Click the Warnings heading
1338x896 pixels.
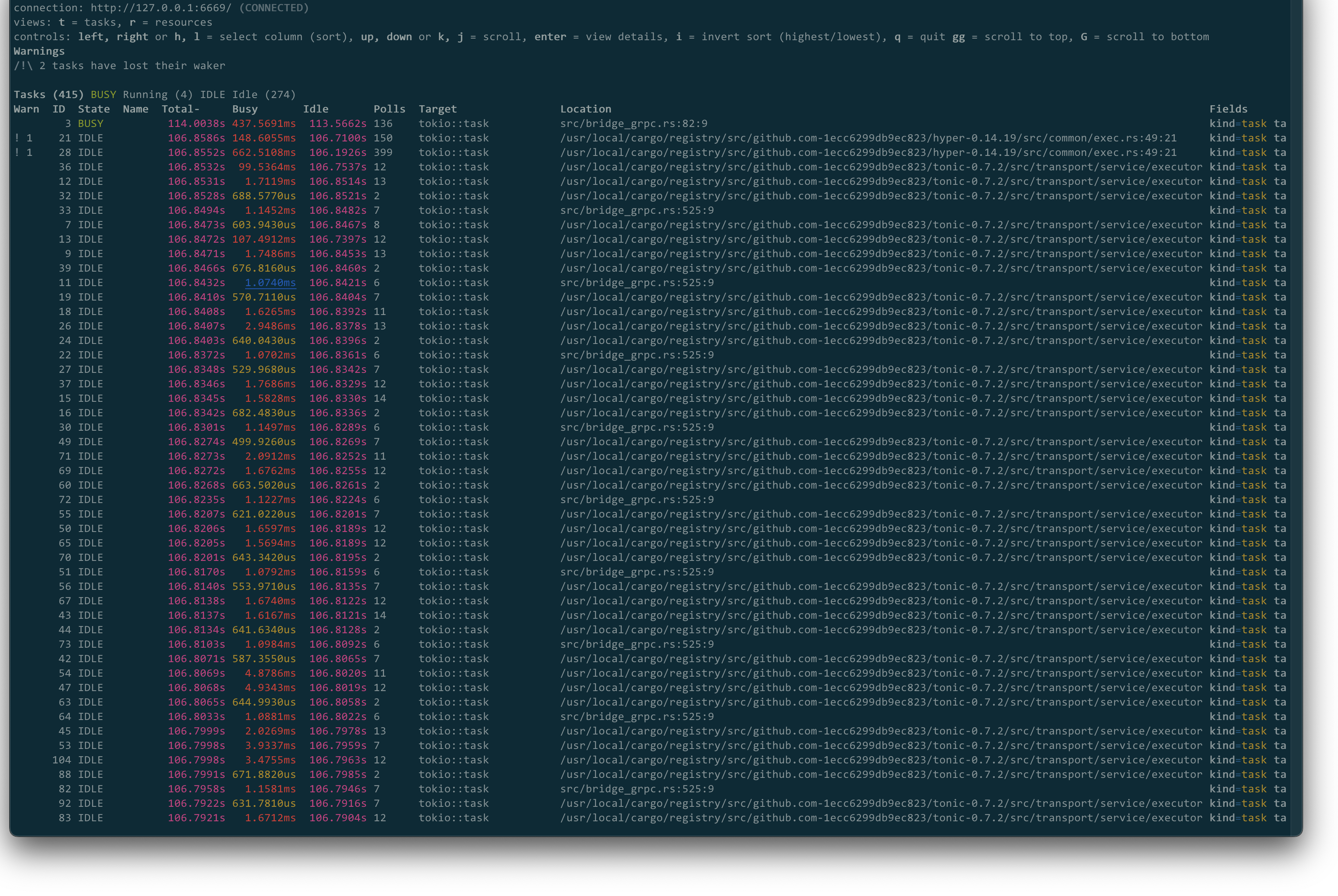(x=39, y=51)
